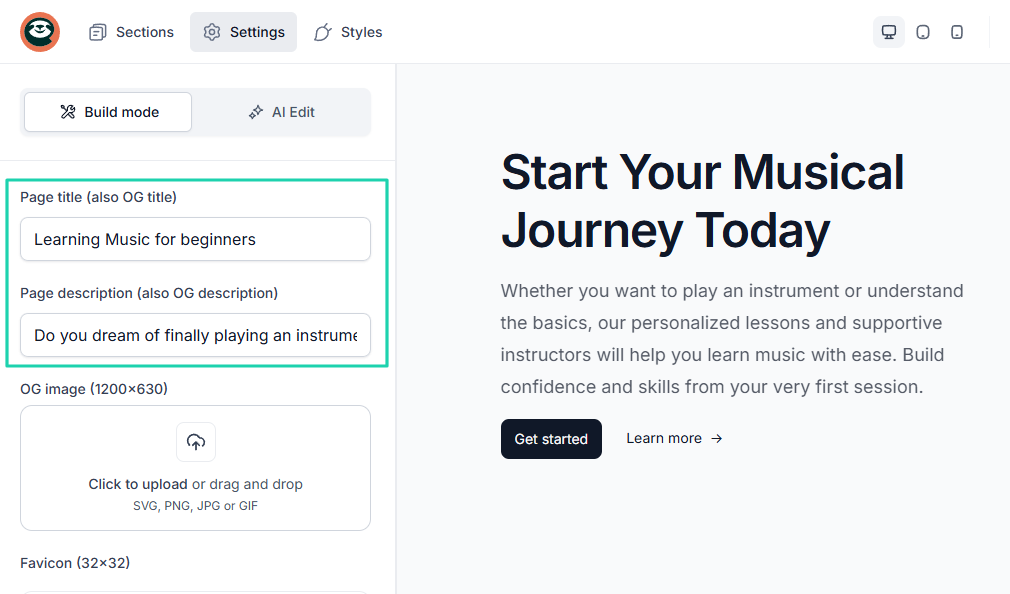This screenshot has height=594, width=1010.
Task: Click the Styles paint bucket icon
Action: [x=323, y=32]
